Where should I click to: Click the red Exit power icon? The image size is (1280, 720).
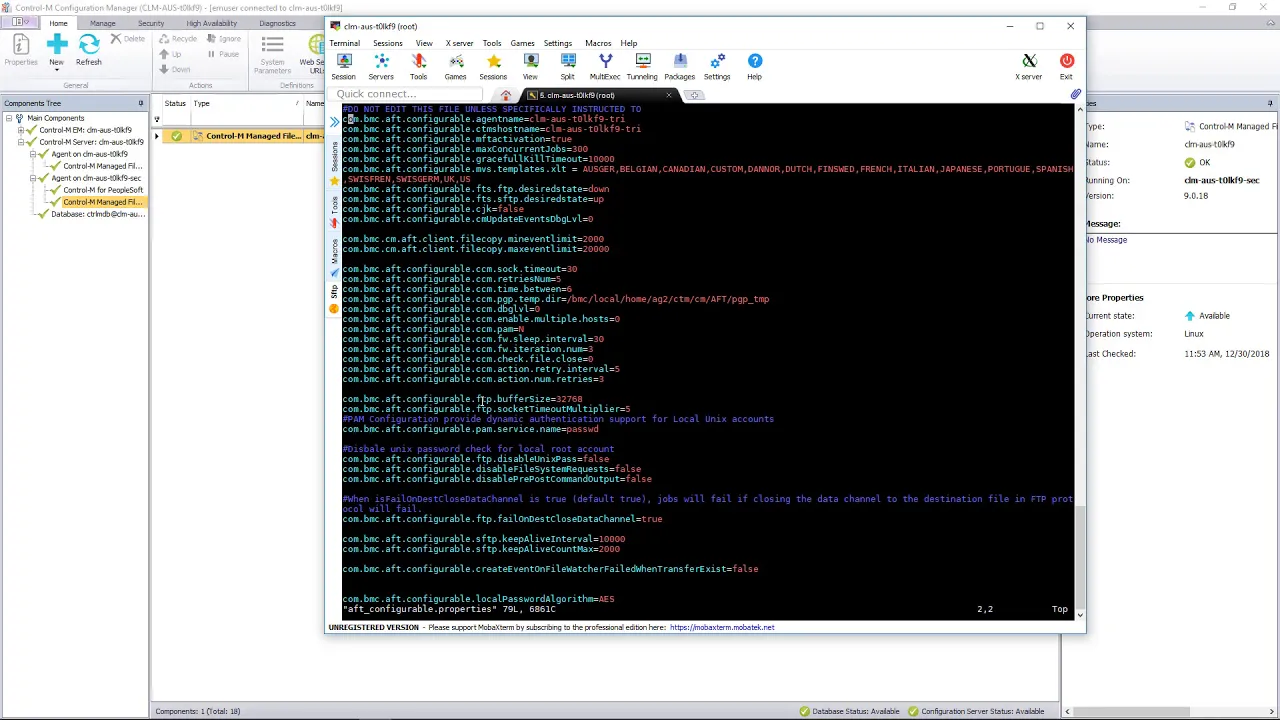coord(1066,67)
